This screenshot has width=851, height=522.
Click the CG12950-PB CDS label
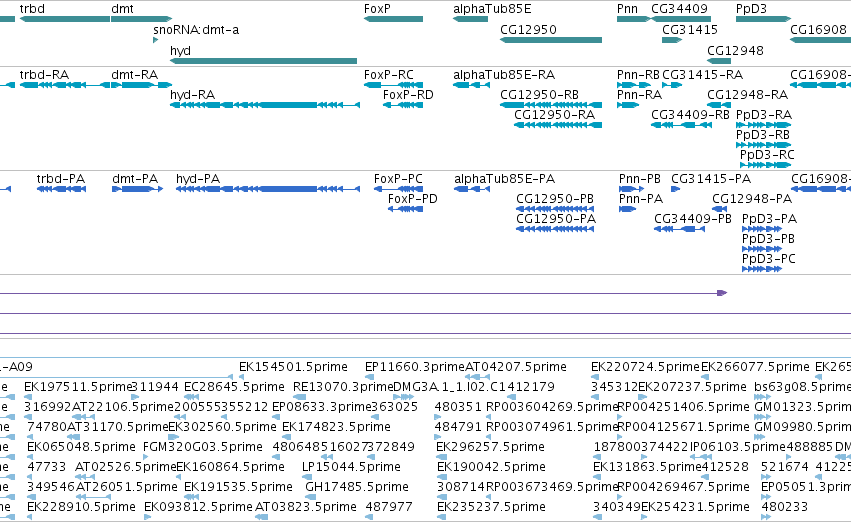point(555,199)
